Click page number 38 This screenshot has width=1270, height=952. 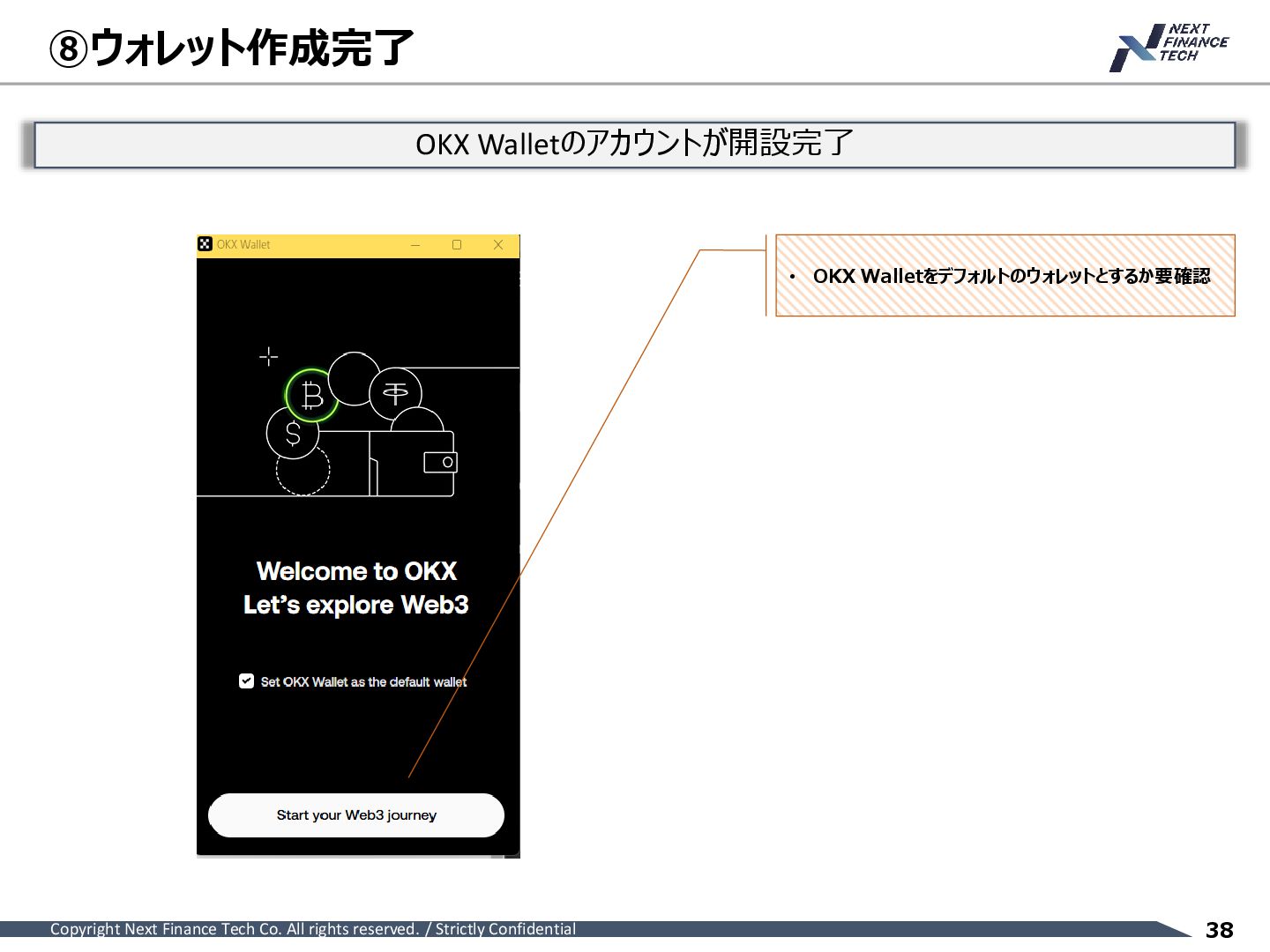pyautogui.click(x=1220, y=930)
